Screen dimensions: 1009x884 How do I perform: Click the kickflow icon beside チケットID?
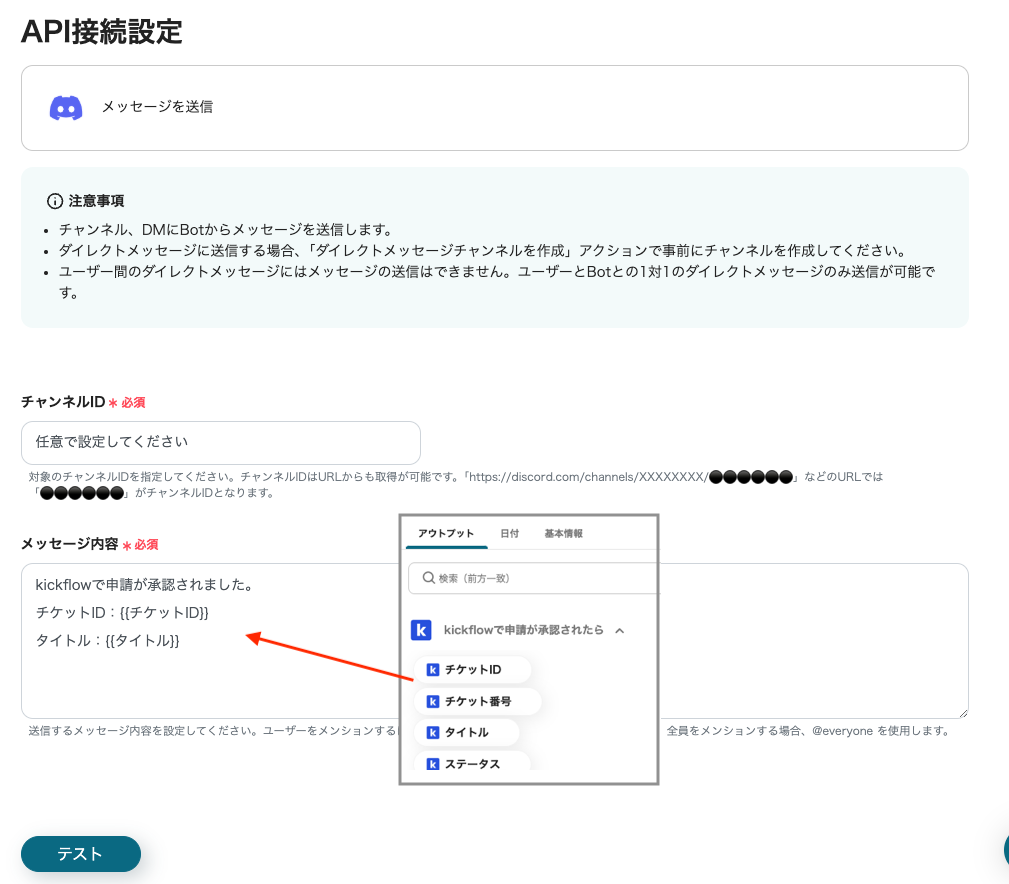[x=433, y=670]
